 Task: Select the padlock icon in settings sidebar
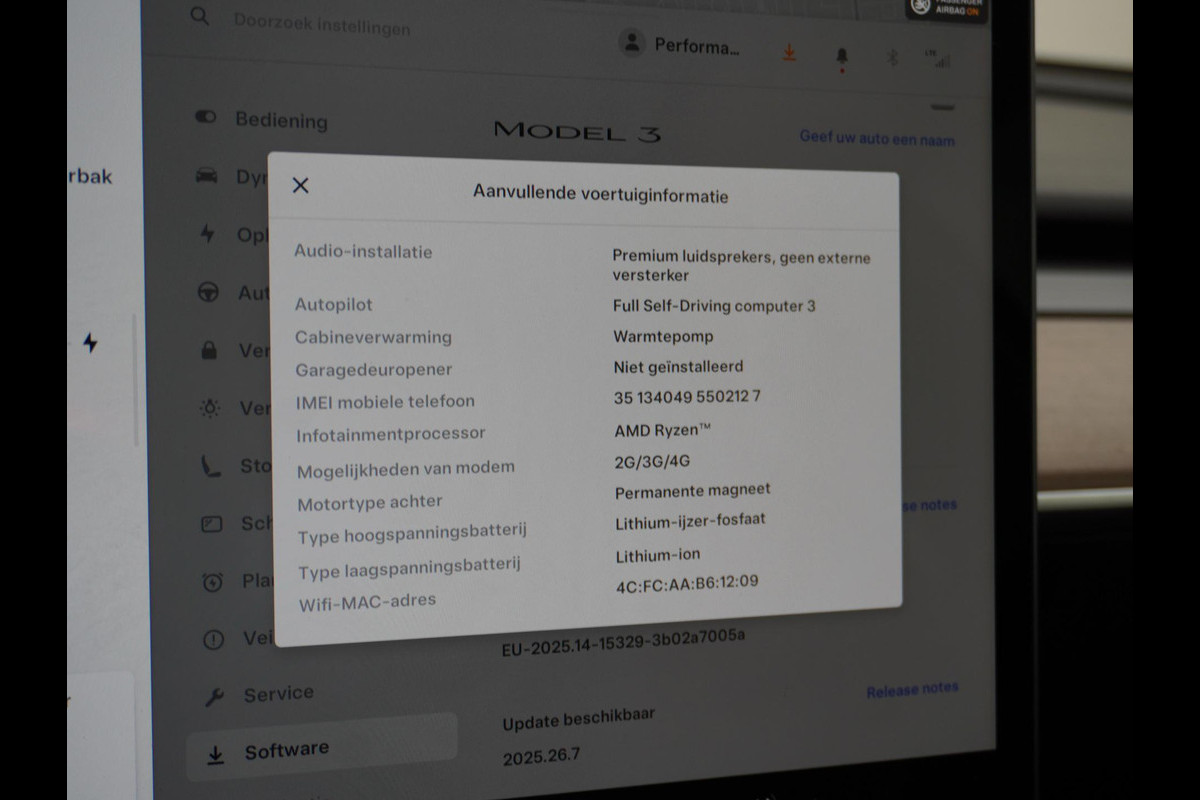[209, 350]
